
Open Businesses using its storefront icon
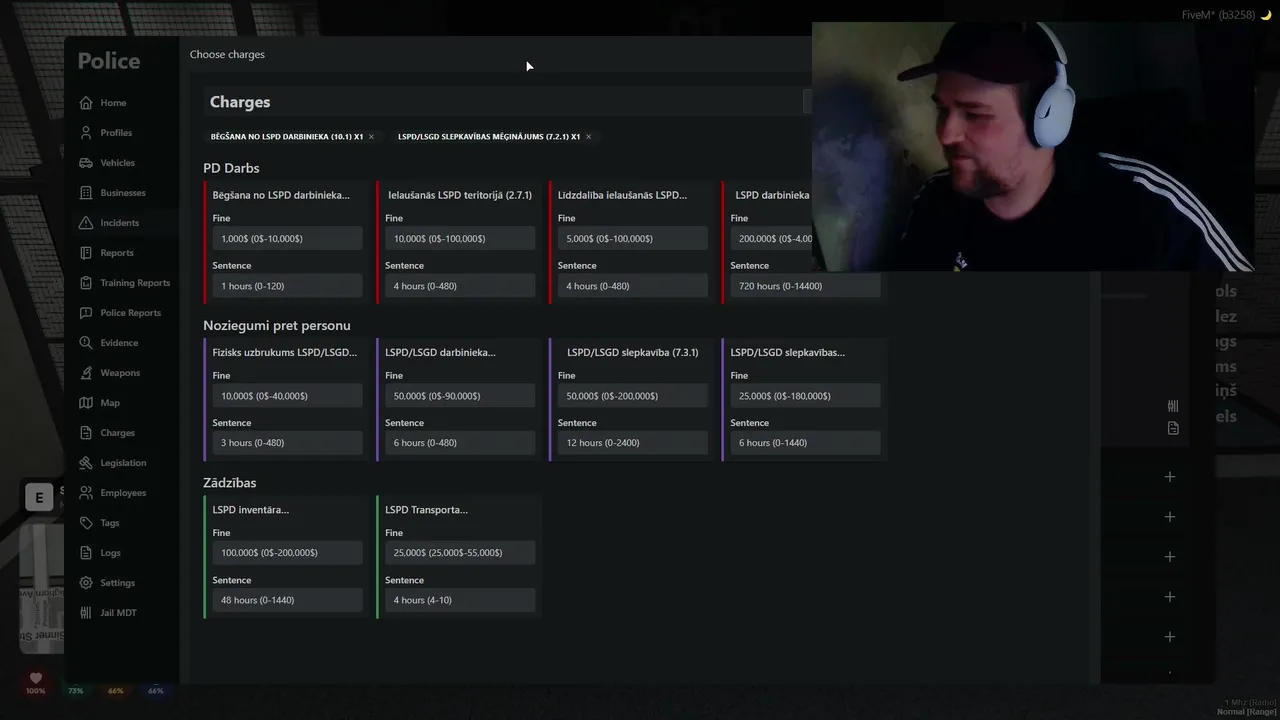click(86, 193)
